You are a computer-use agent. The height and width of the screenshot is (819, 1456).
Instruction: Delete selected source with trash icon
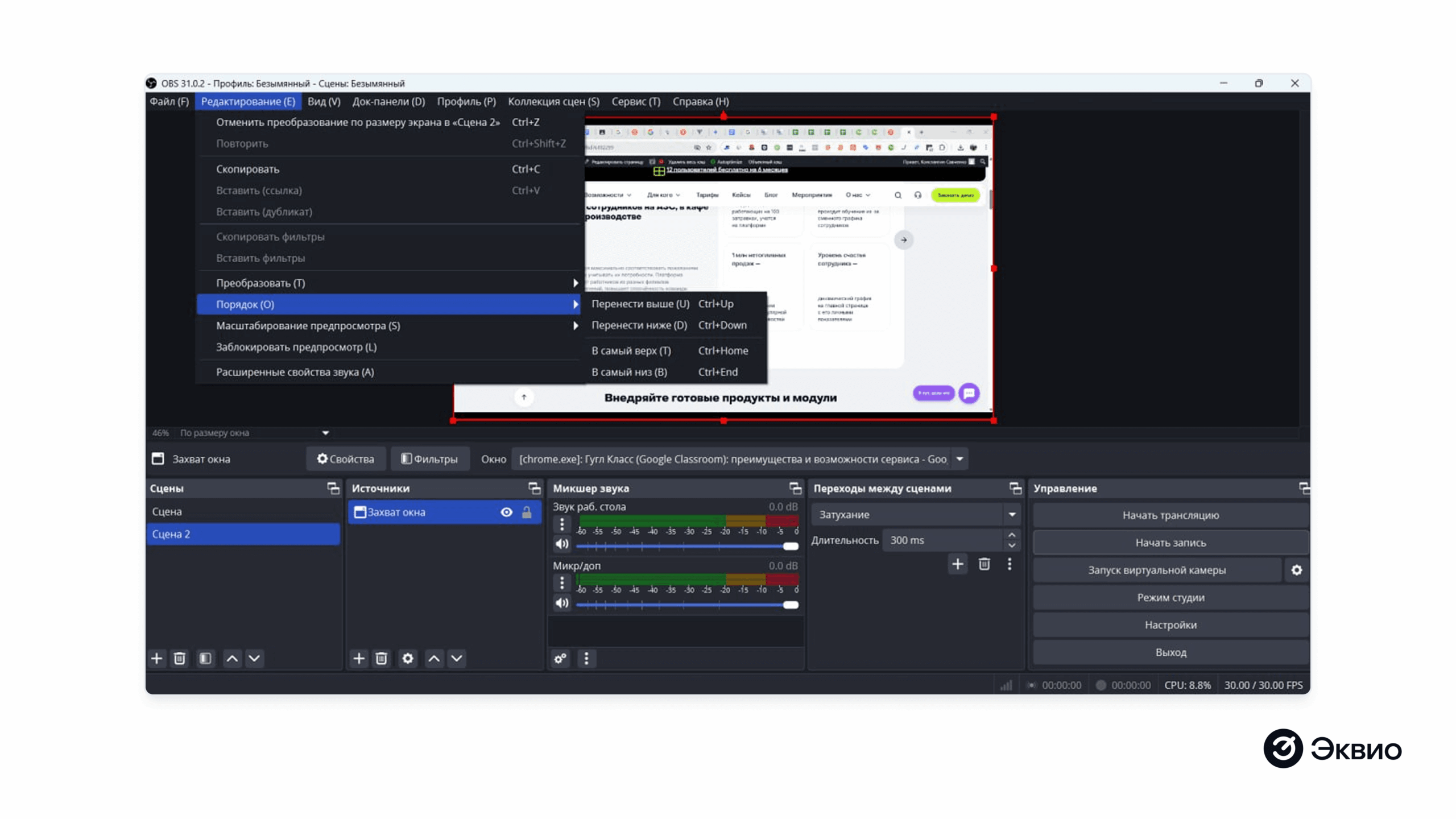coord(381,659)
